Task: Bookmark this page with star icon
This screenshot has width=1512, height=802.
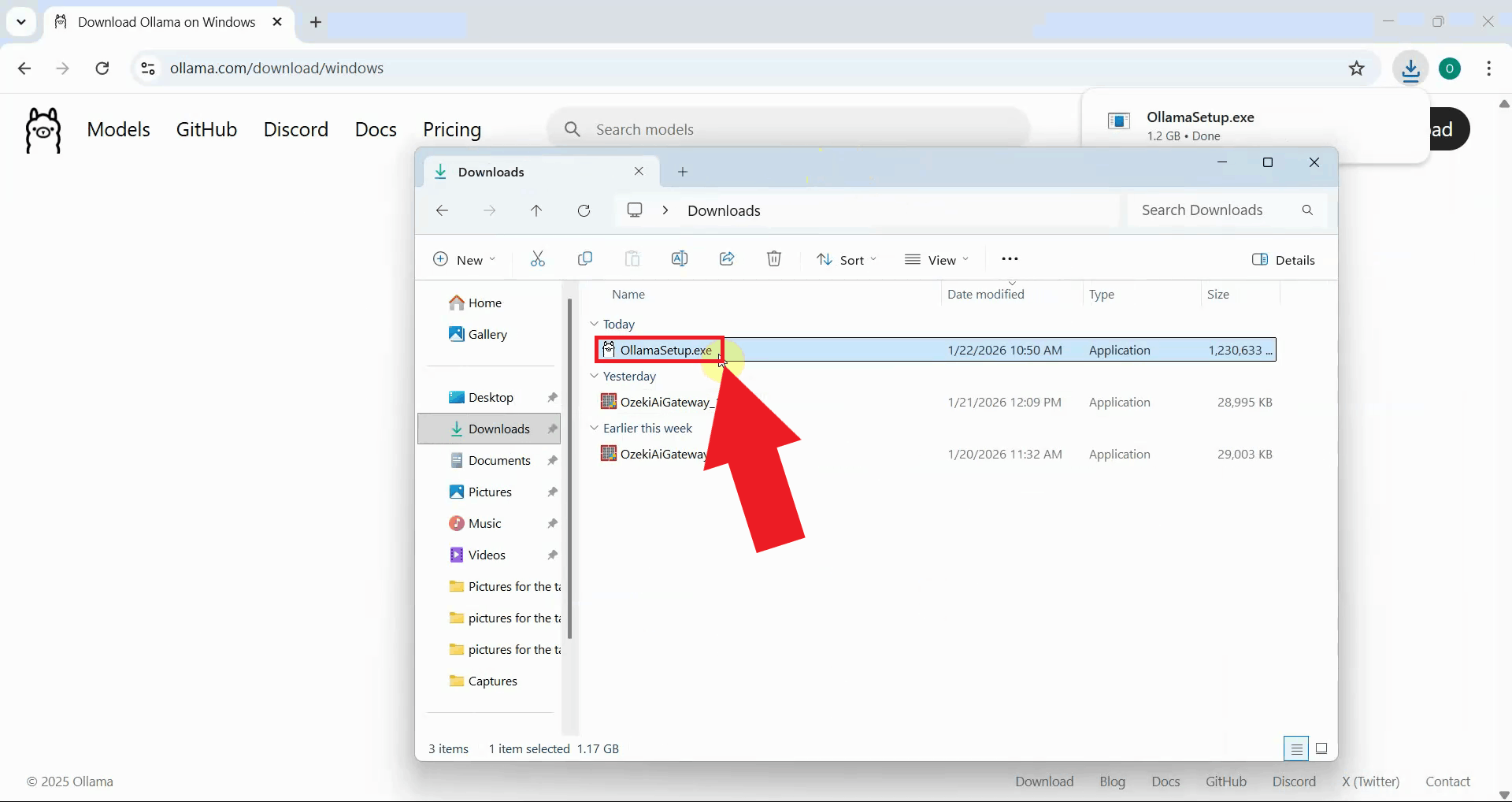Action: point(1356,69)
